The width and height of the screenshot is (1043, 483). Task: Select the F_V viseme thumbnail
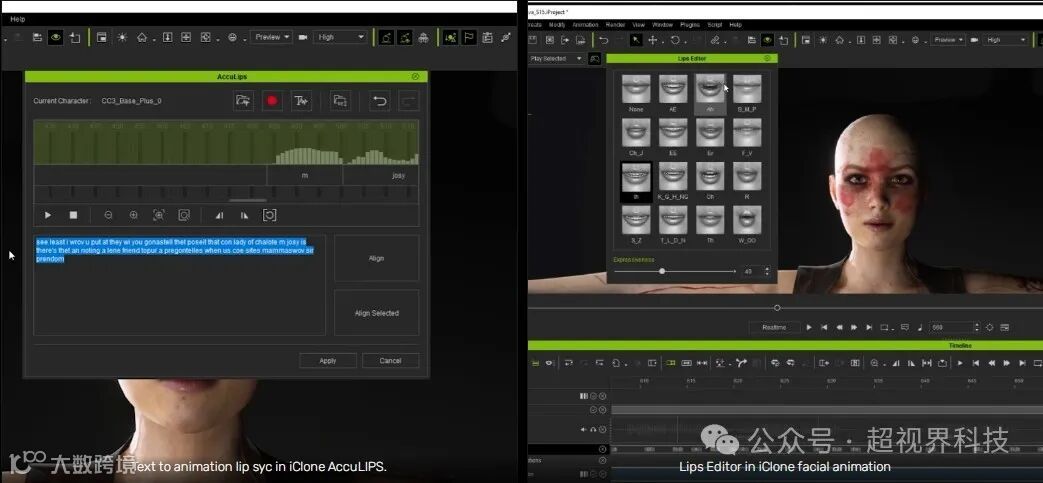(x=747, y=132)
